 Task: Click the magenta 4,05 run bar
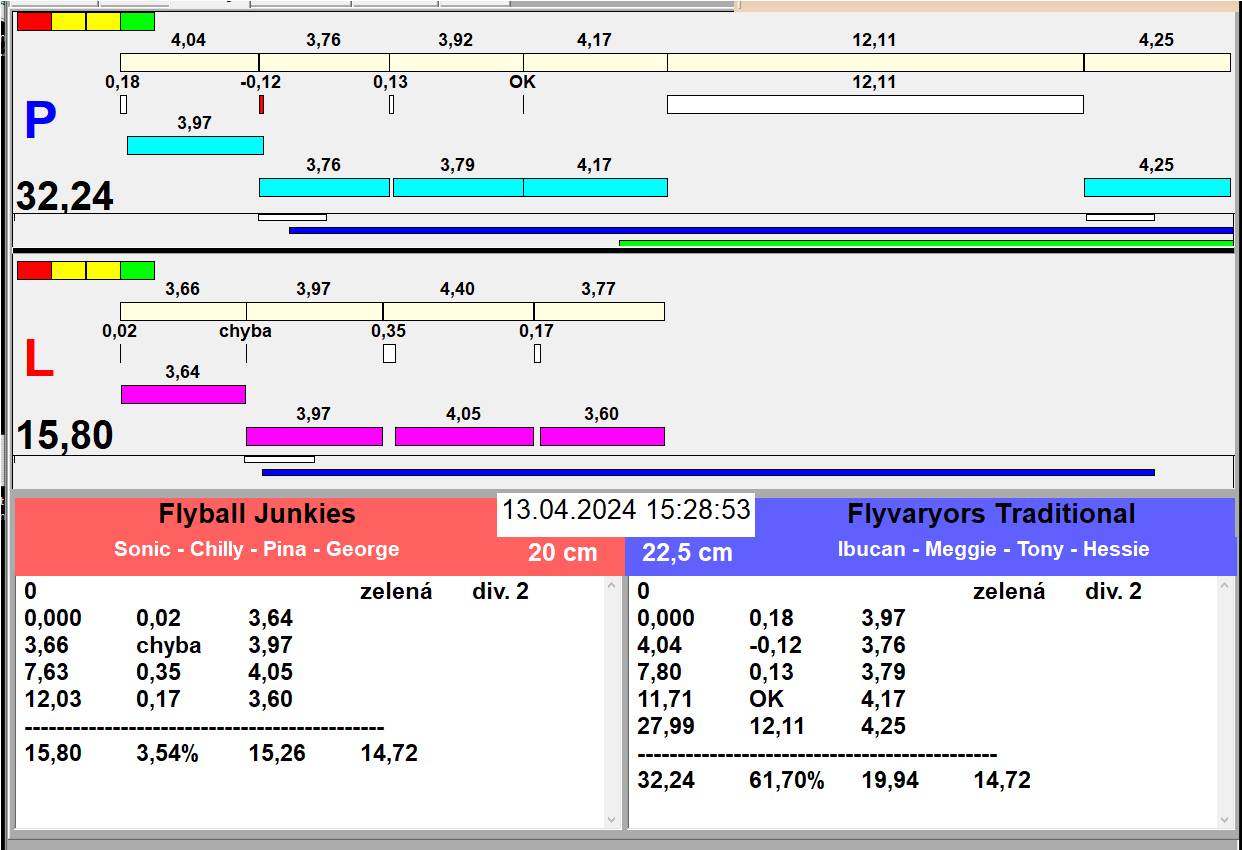(x=464, y=436)
